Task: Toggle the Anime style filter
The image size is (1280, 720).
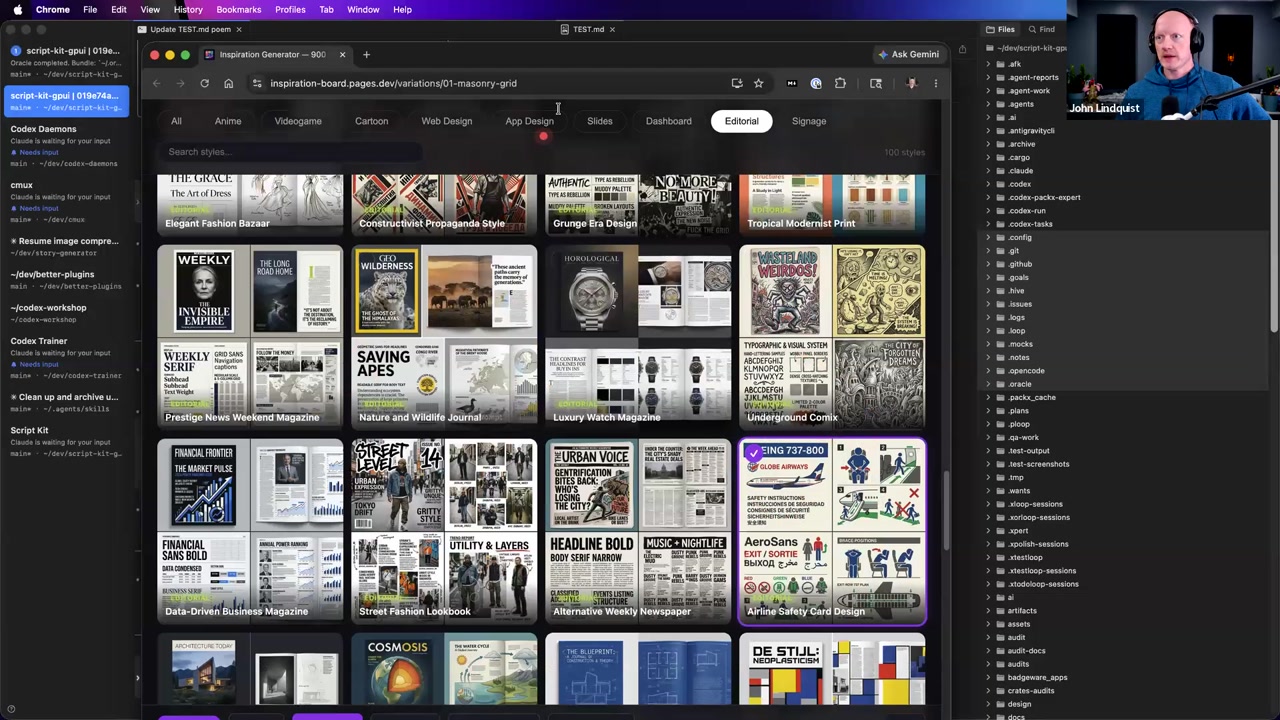Action: 228,121
